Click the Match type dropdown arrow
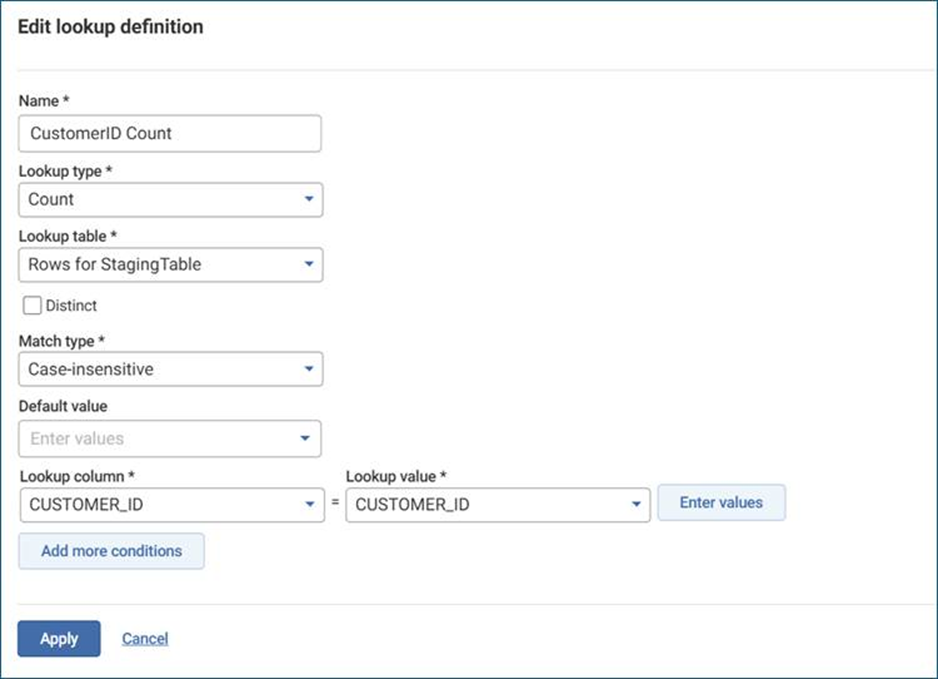 click(x=308, y=369)
